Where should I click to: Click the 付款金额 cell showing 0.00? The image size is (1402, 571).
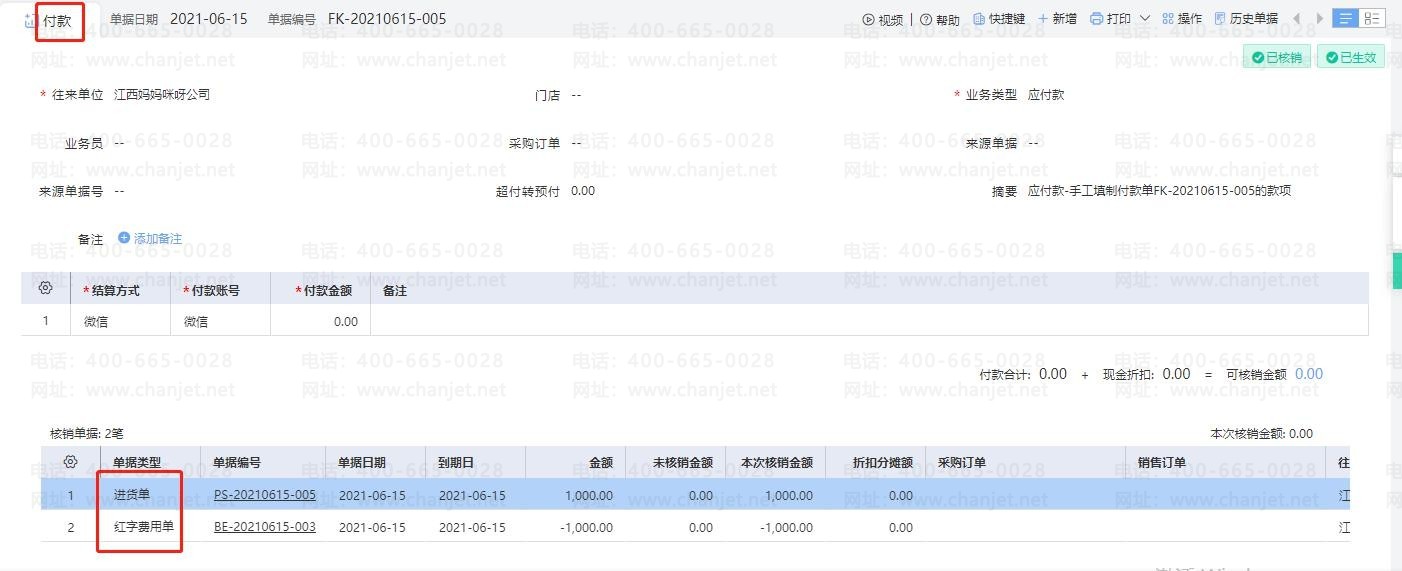320,322
